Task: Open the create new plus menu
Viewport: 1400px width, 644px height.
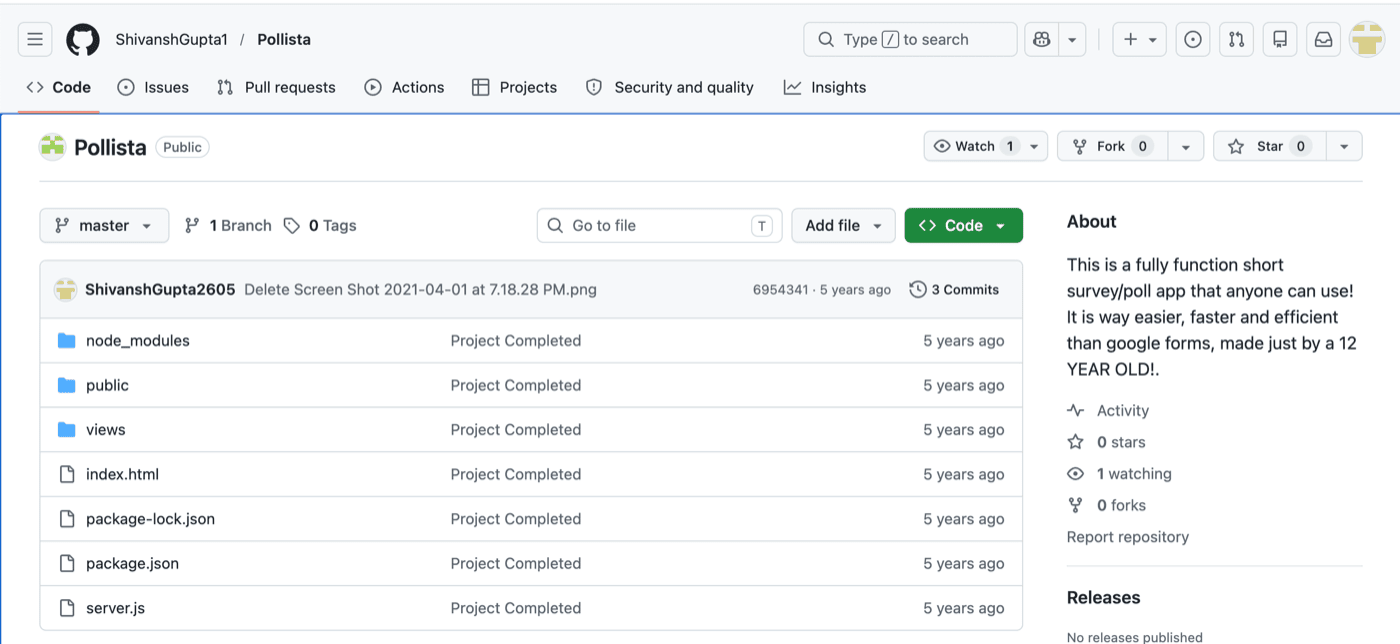Action: coord(1139,39)
